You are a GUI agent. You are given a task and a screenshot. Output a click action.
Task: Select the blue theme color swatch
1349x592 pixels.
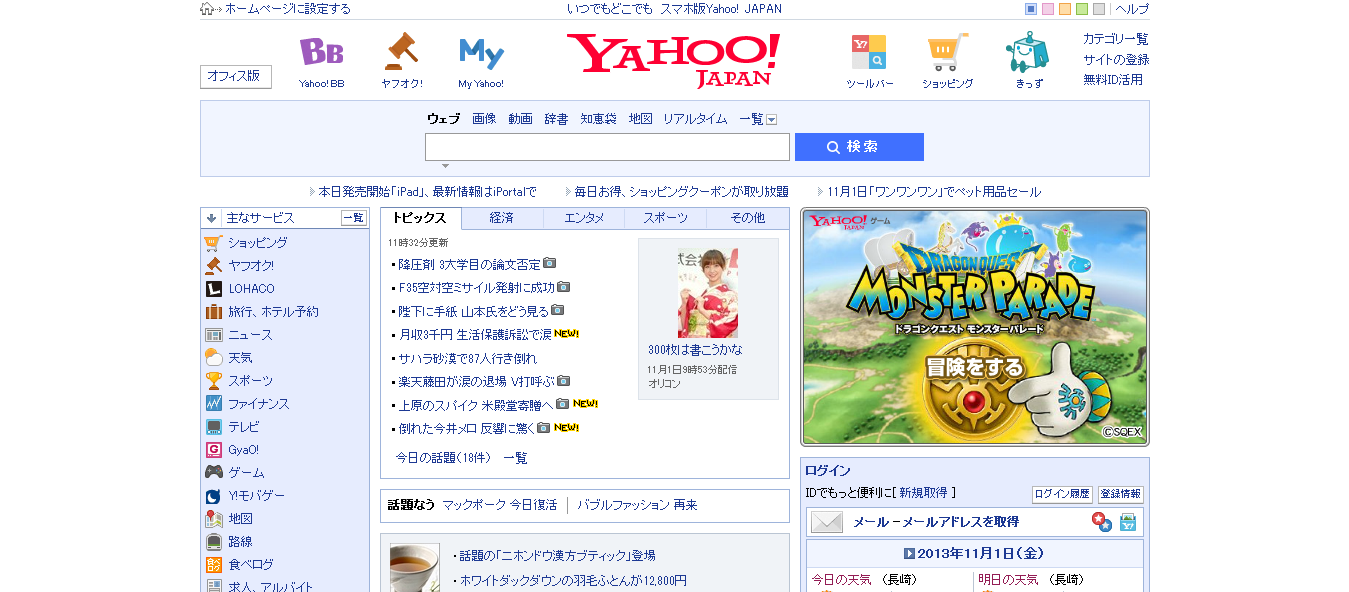click(x=1031, y=9)
